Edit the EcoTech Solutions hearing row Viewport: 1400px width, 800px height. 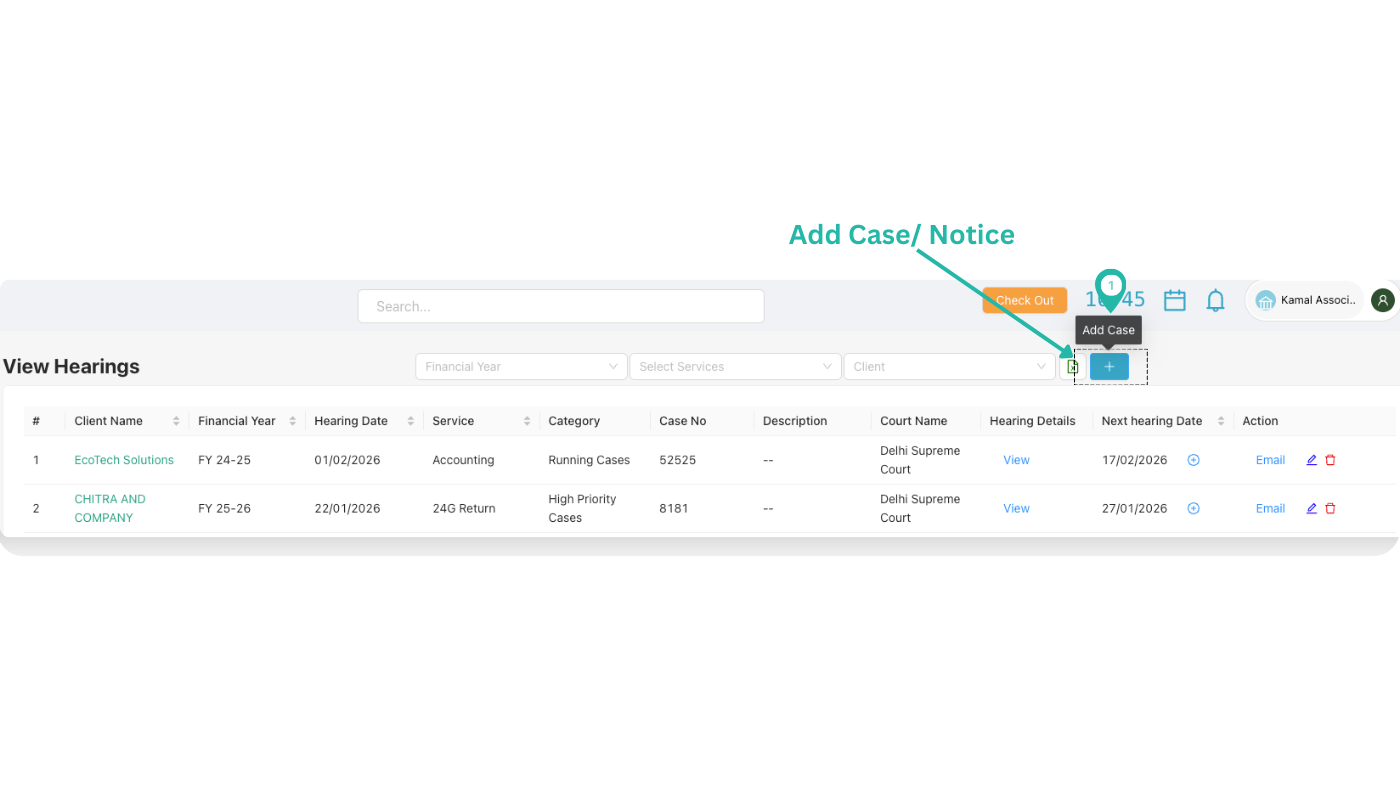pyautogui.click(x=1312, y=460)
